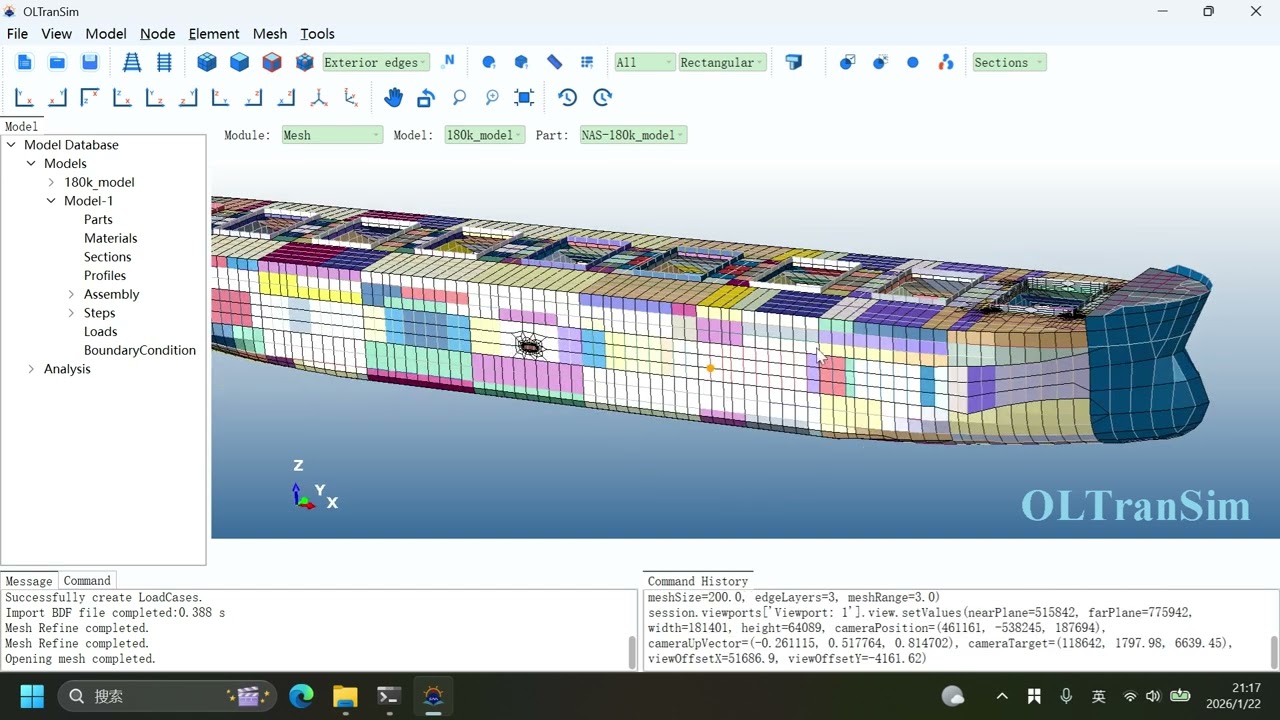The width and height of the screenshot is (1280, 720).
Task: Click the node label 'N' icon
Action: click(449, 61)
